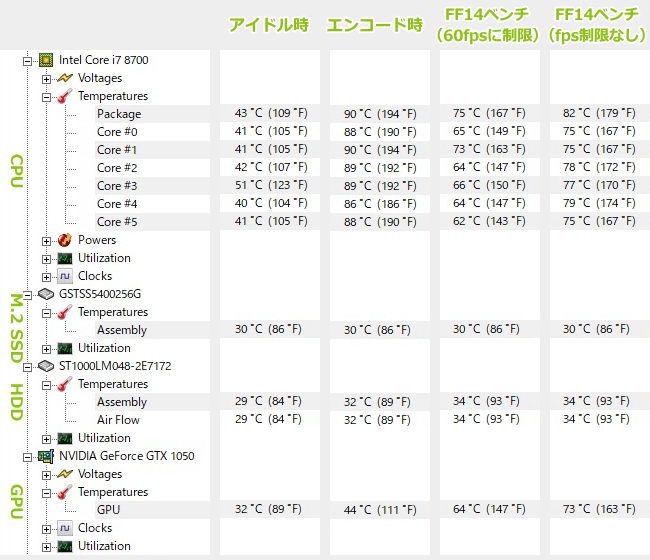Click the thermometer icon under ST1000LM048-2E7172
This screenshot has height=560, width=650.
65,384
